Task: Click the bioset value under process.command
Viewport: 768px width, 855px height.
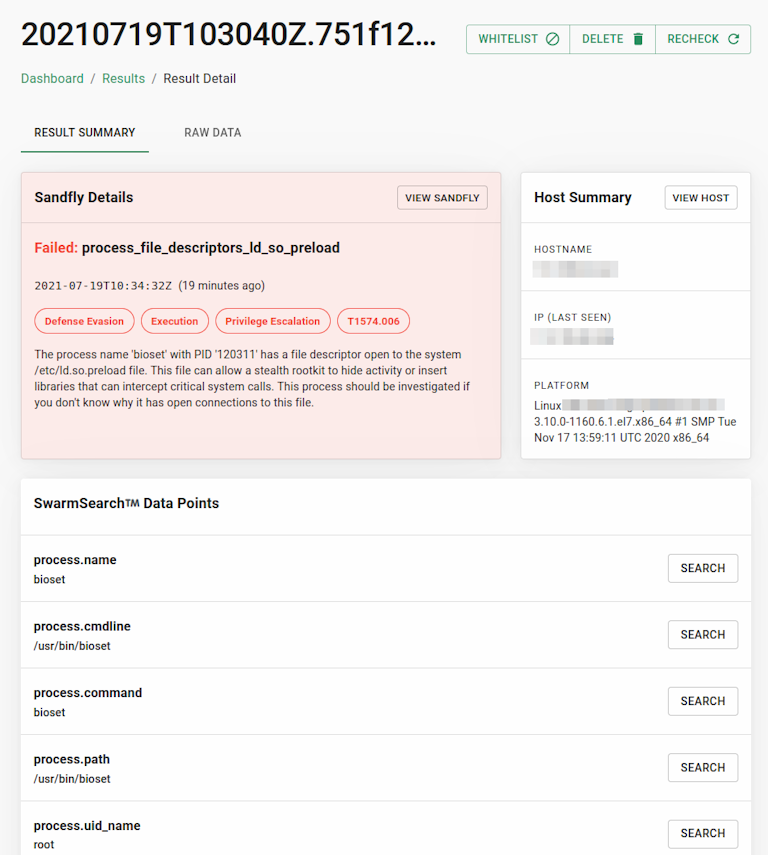Action: click(50, 713)
